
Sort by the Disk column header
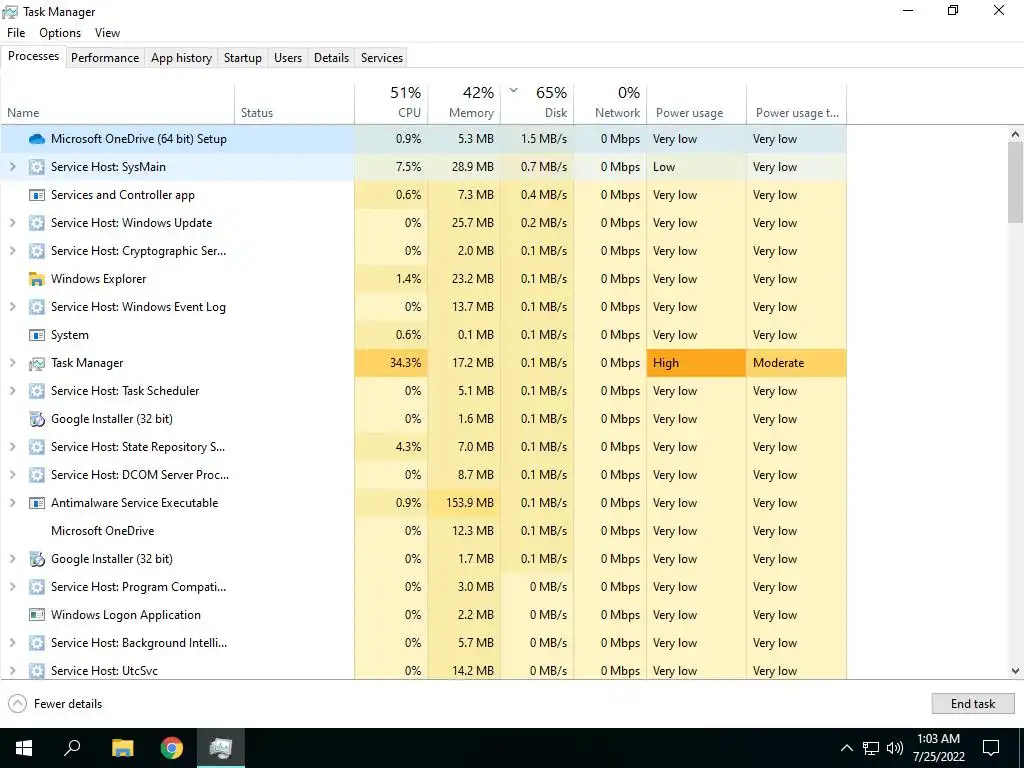537,104
